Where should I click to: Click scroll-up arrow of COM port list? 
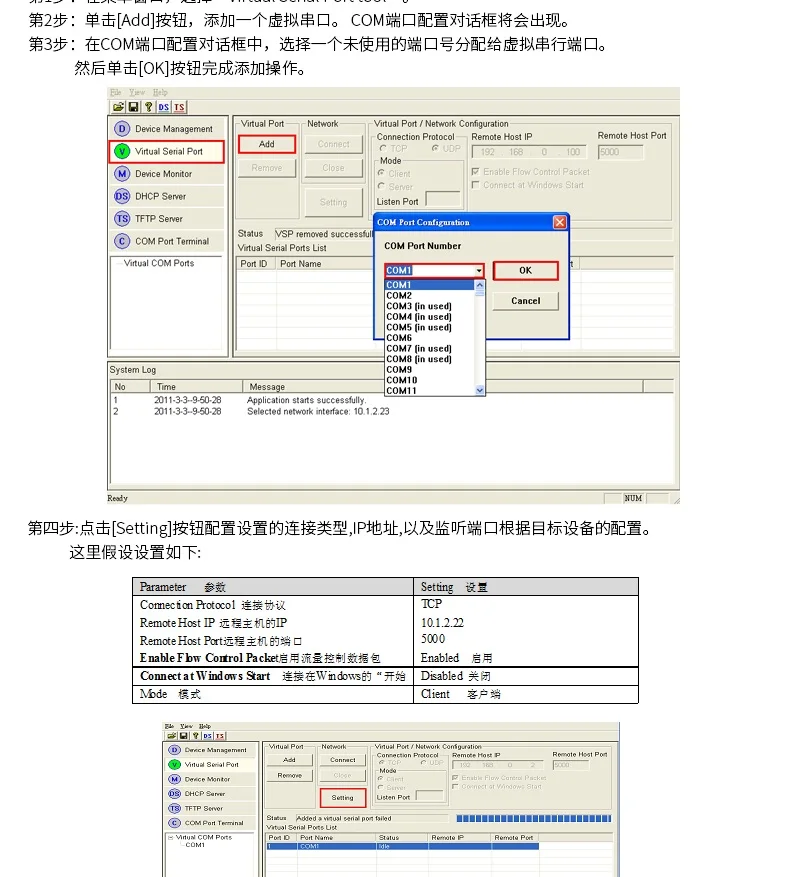tap(479, 285)
